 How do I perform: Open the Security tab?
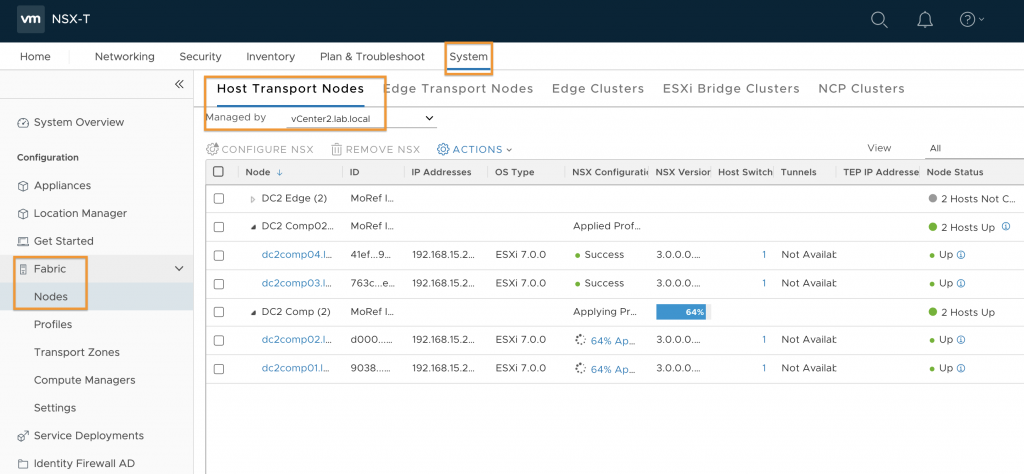tap(200, 57)
